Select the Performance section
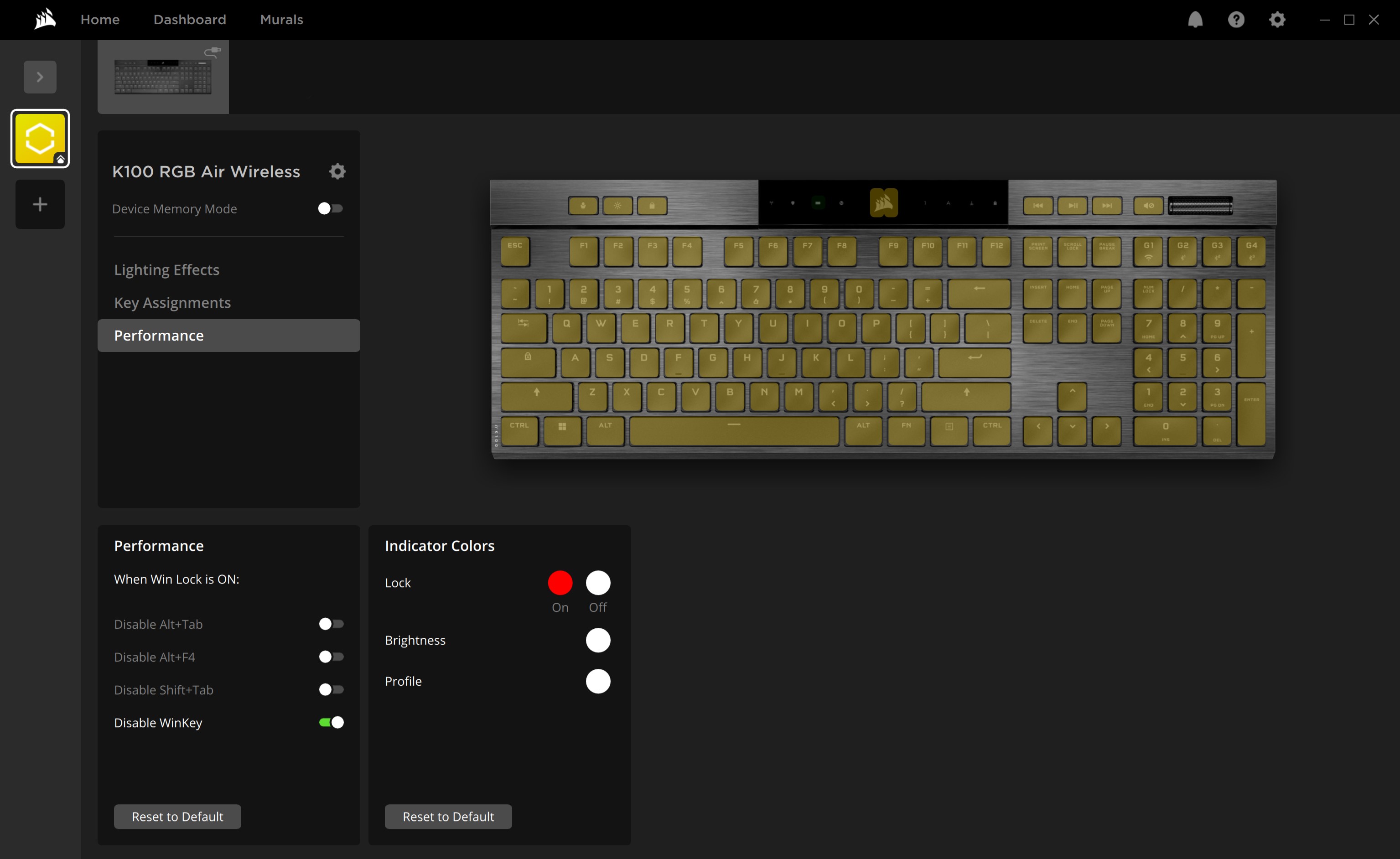Image resolution: width=1400 pixels, height=859 pixels. (x=228, y=336)
